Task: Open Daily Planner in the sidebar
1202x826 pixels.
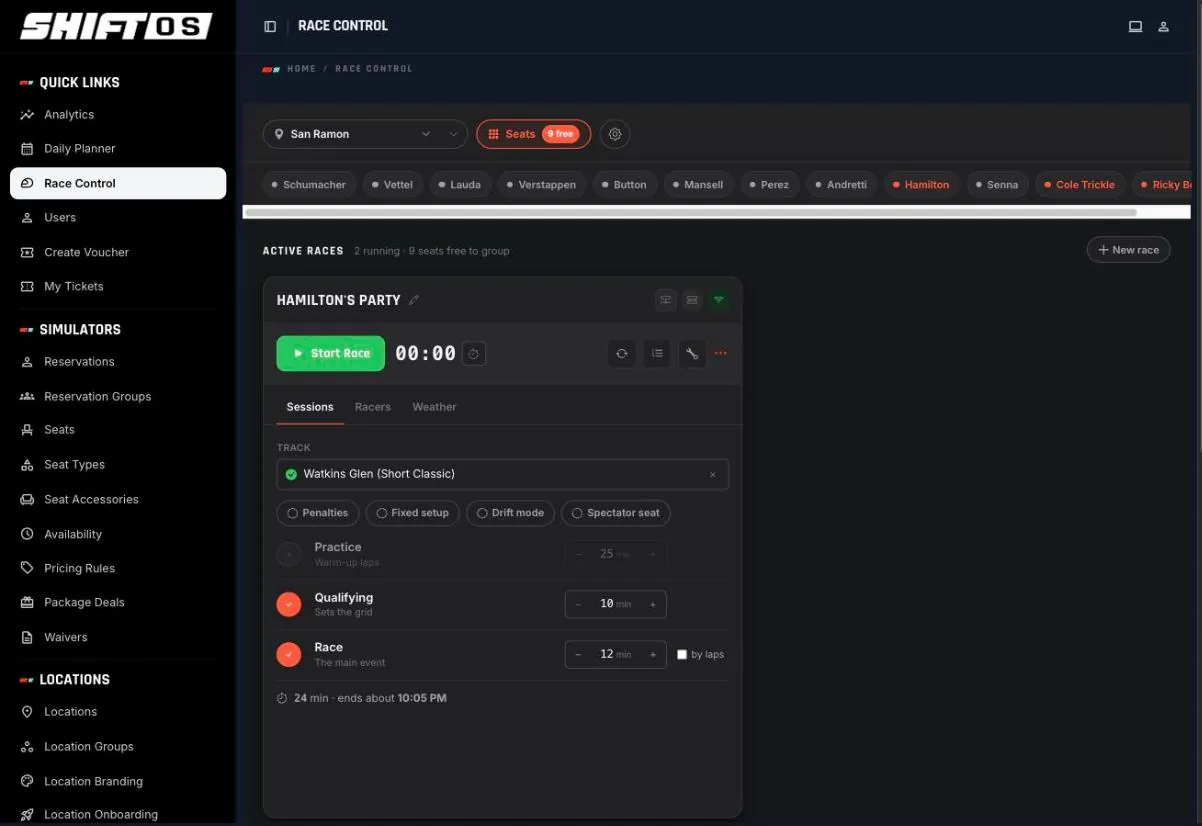Action: tap(118, 149)
